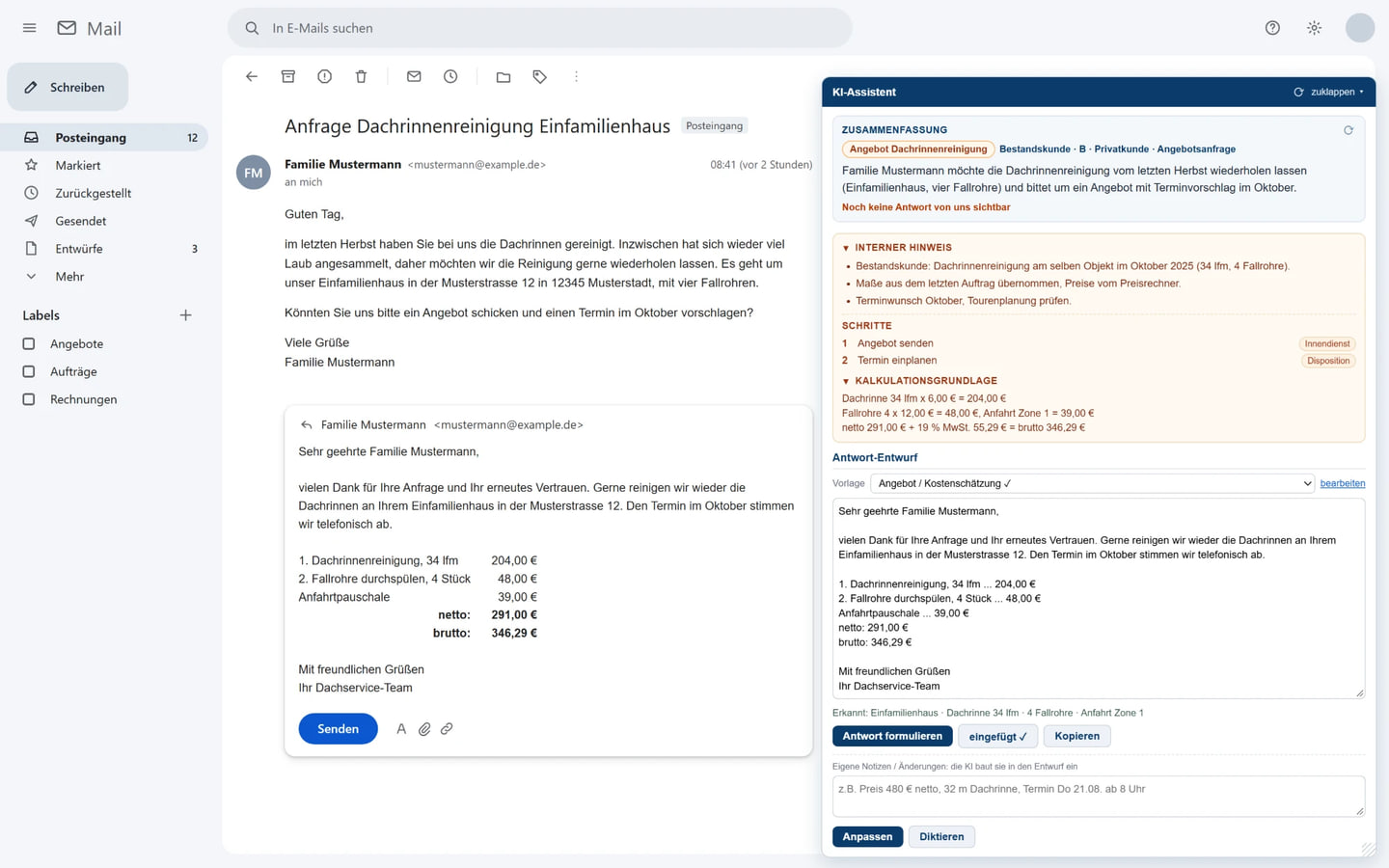The image size is (1389, 868).
Task: Click the Eigene Notizen text field
Action: (1099, 797)
